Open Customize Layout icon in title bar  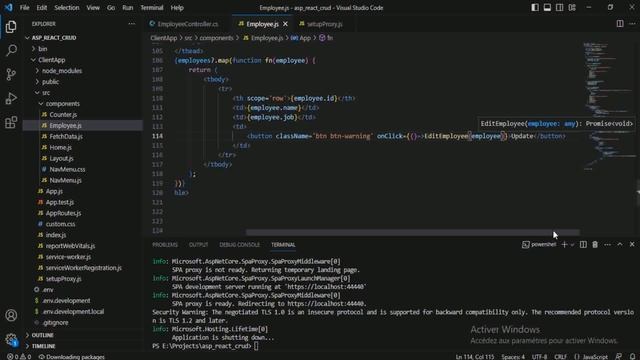572,7
